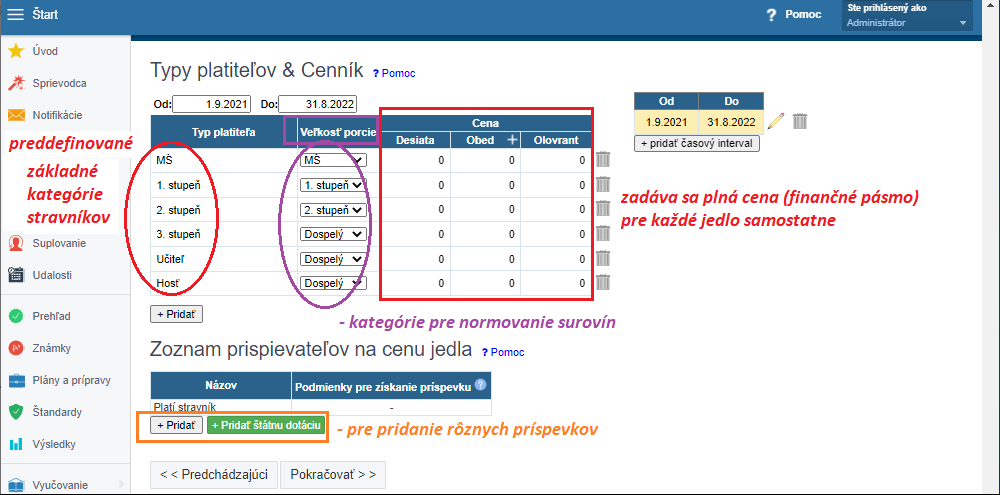Delete the Hosť payer row

(x=603, y=283)
